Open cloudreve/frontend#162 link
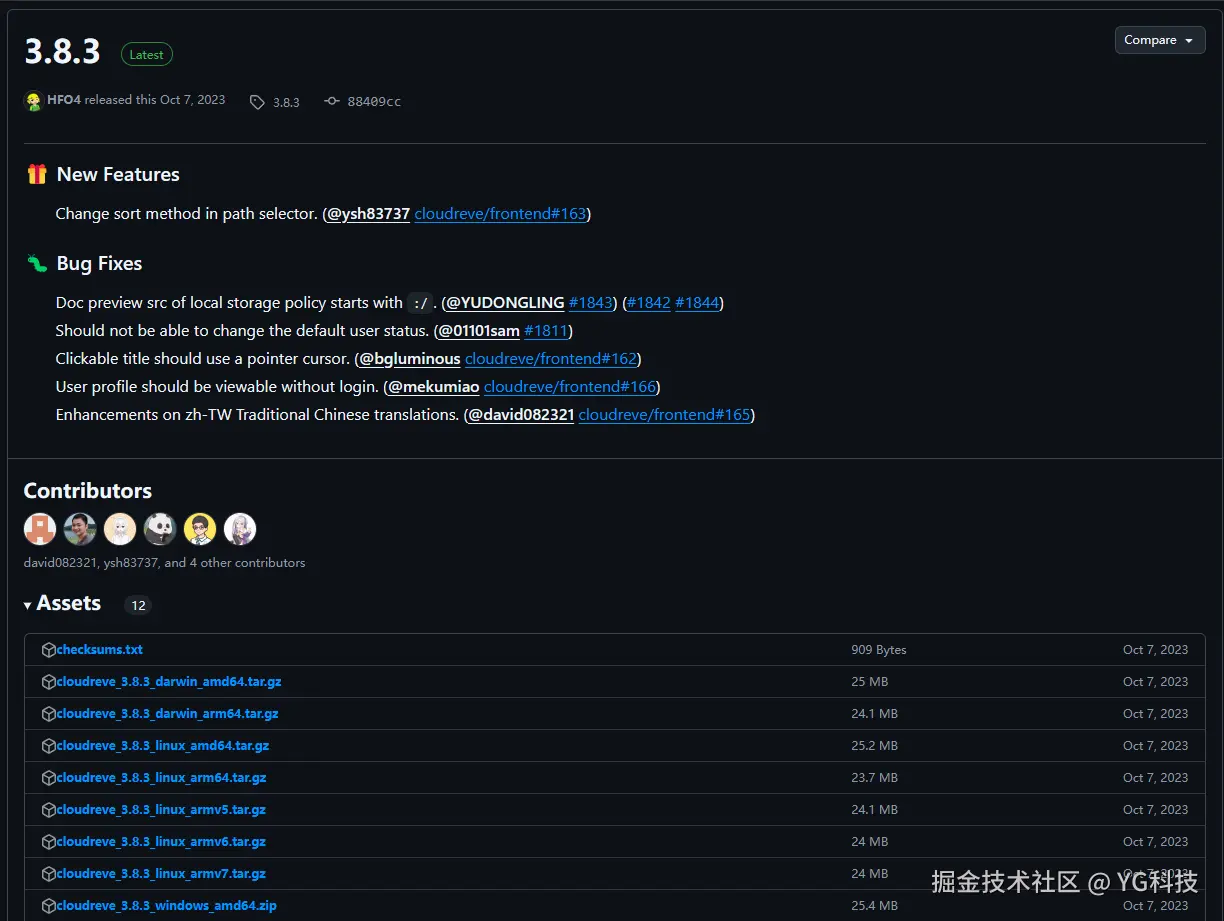Screen dimensions: 1224x921 pos(551,359)
